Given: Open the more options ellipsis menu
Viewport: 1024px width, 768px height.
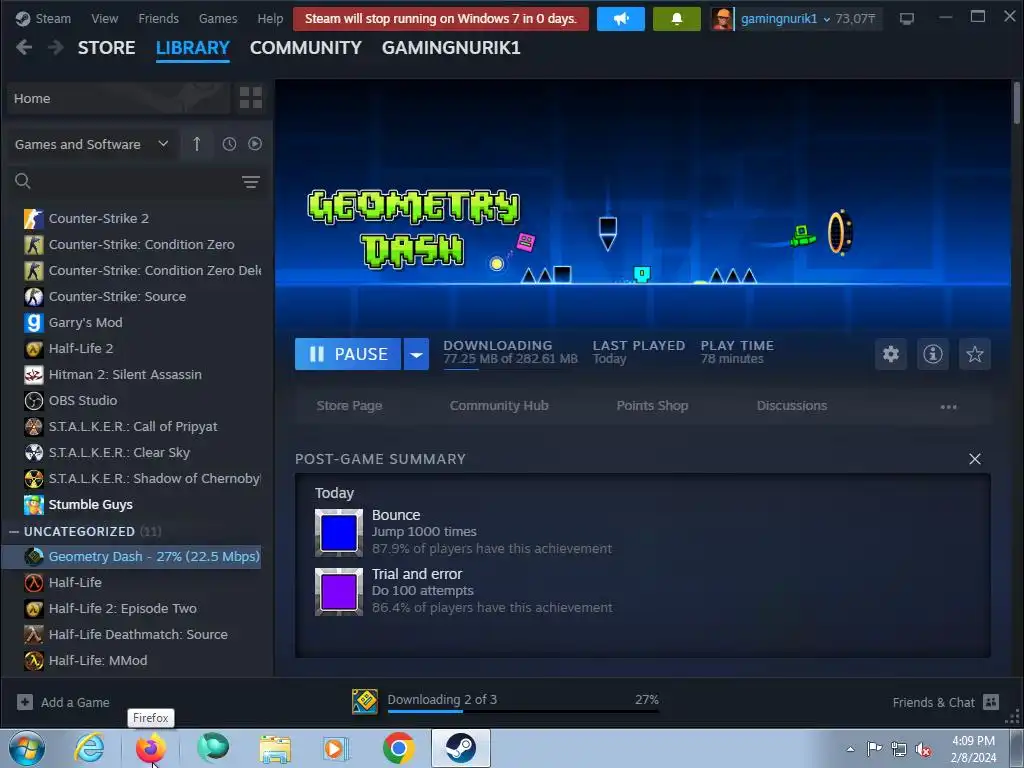Looking at the screenshot, I should pos(948,406).
